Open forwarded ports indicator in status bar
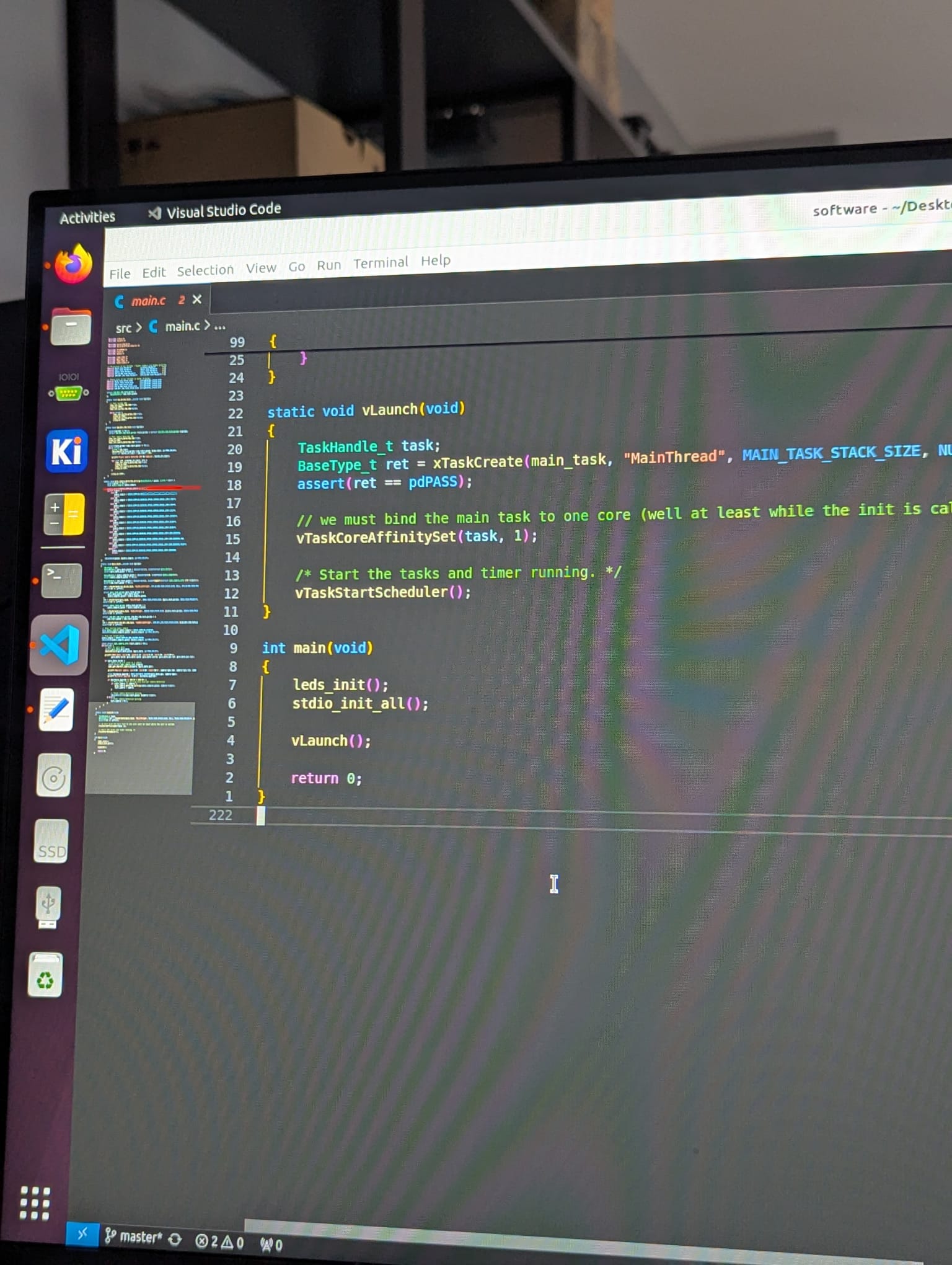Viewport: 952px width, 1265px height. pyautogui.click(x=271, y=1244)
